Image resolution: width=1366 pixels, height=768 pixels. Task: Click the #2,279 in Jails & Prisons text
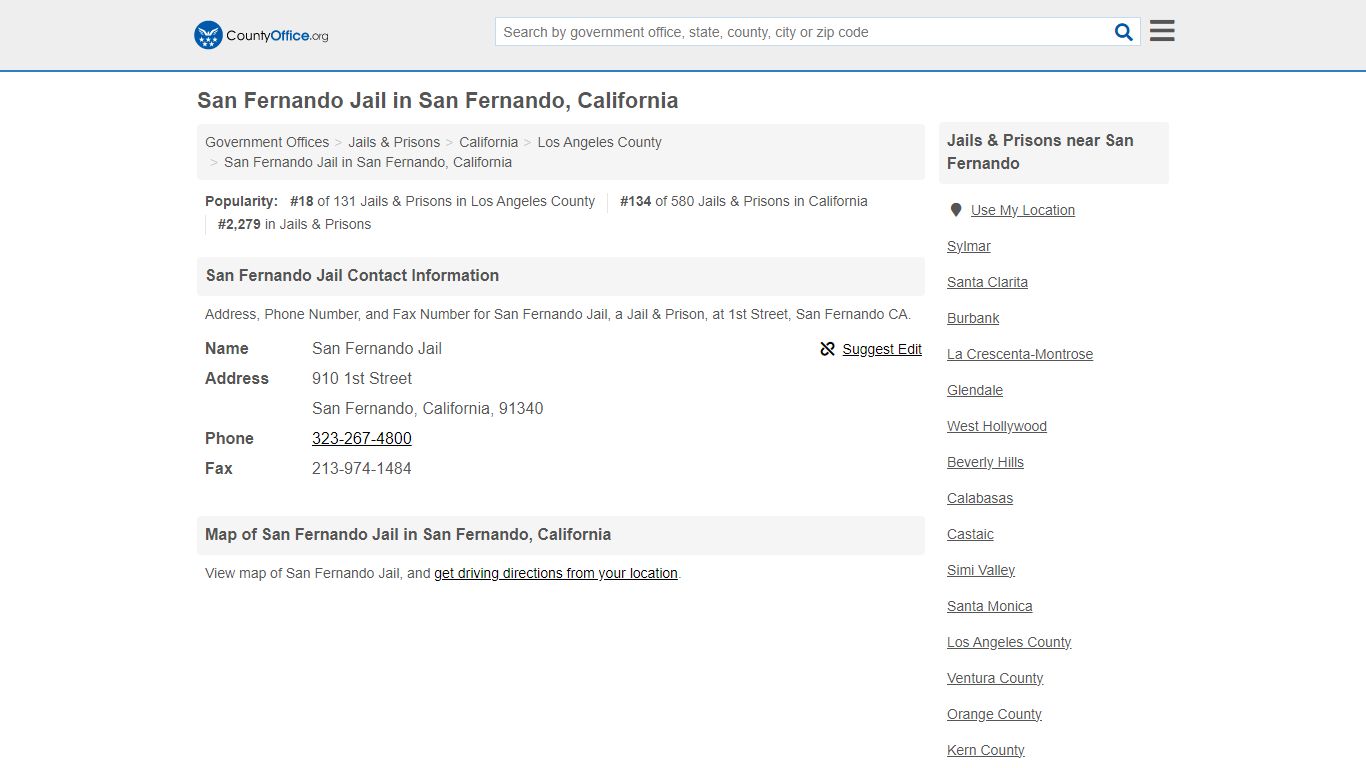click(294, 224)
